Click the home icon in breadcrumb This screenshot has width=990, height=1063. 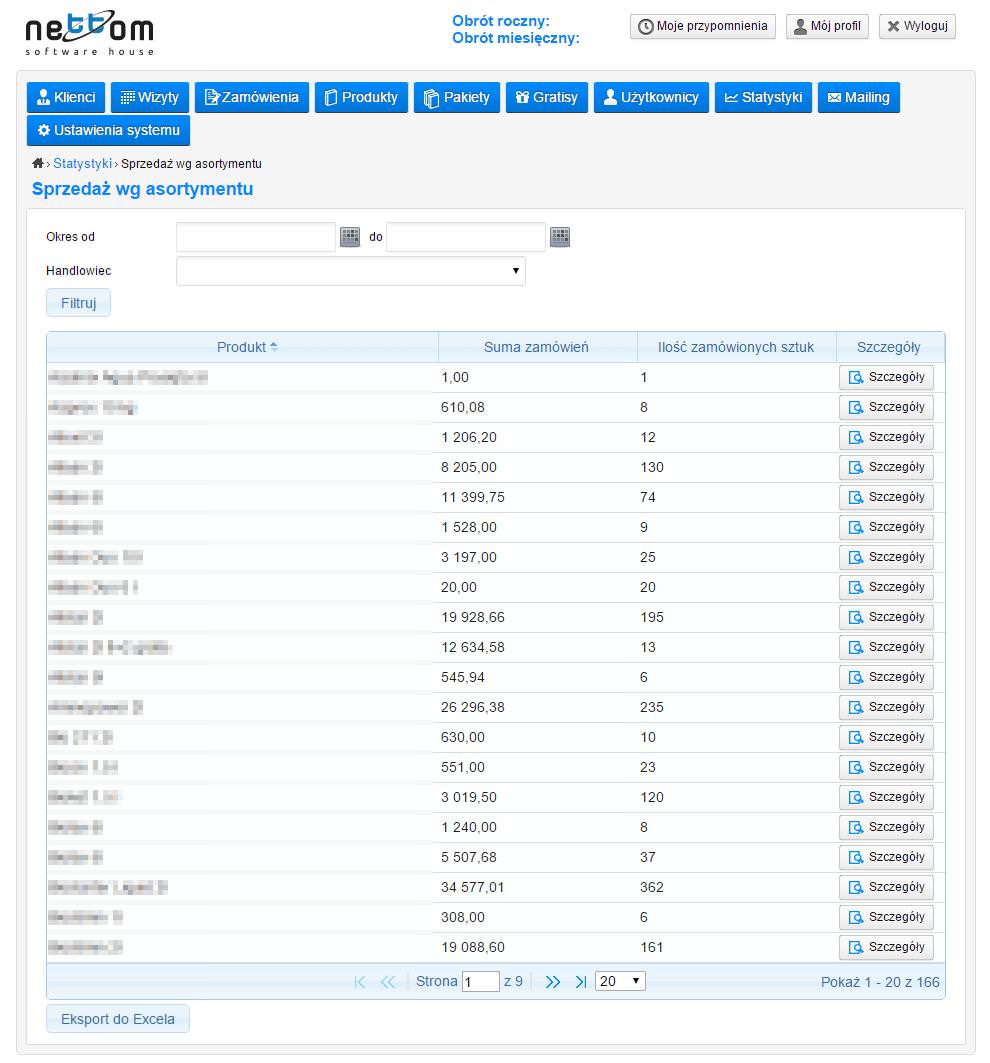pos(38,163)
